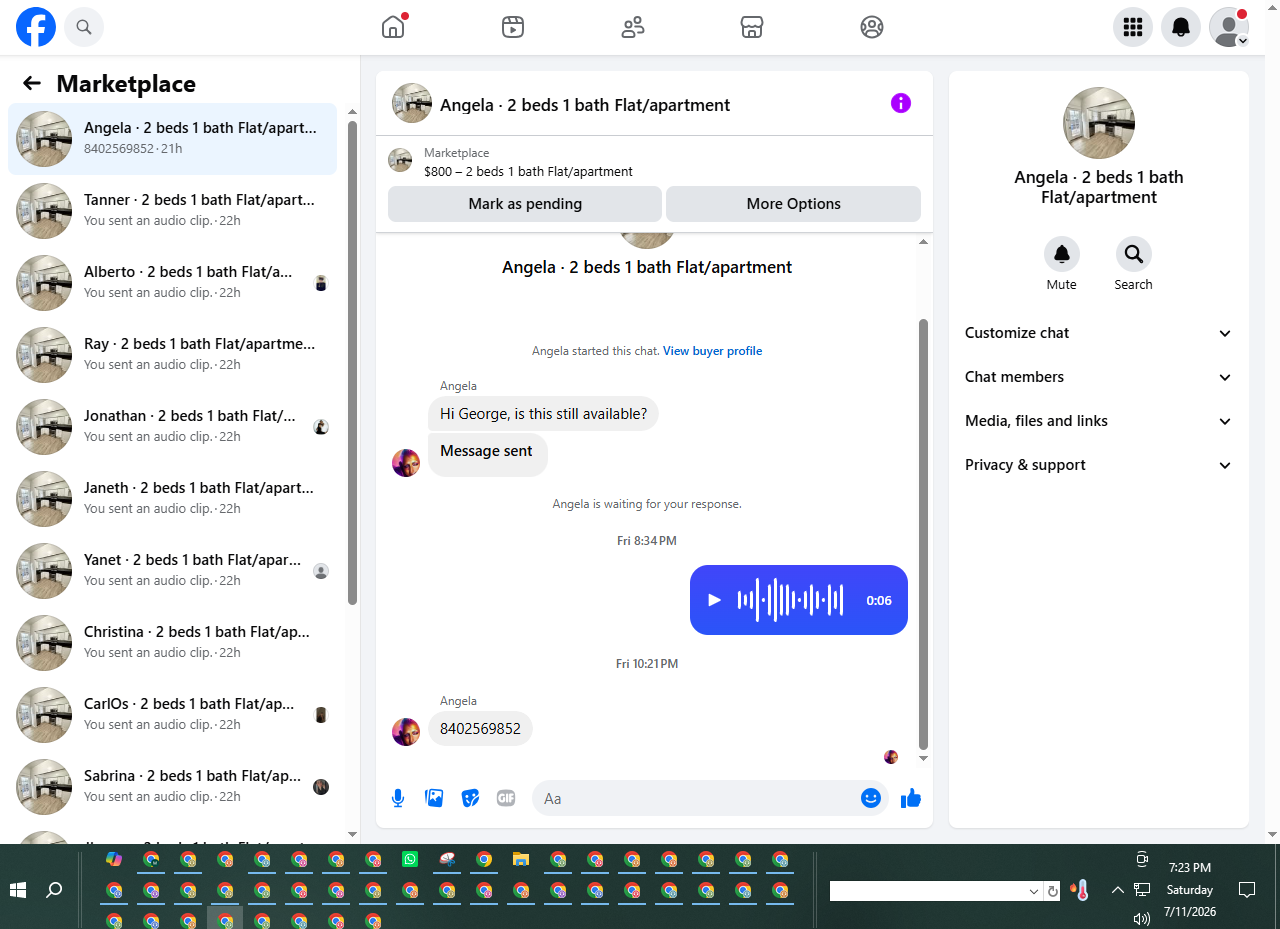Viewport: 1280px width, 929px height.
Task: Expand Media, files and links
Action: tap(1099, 421)
